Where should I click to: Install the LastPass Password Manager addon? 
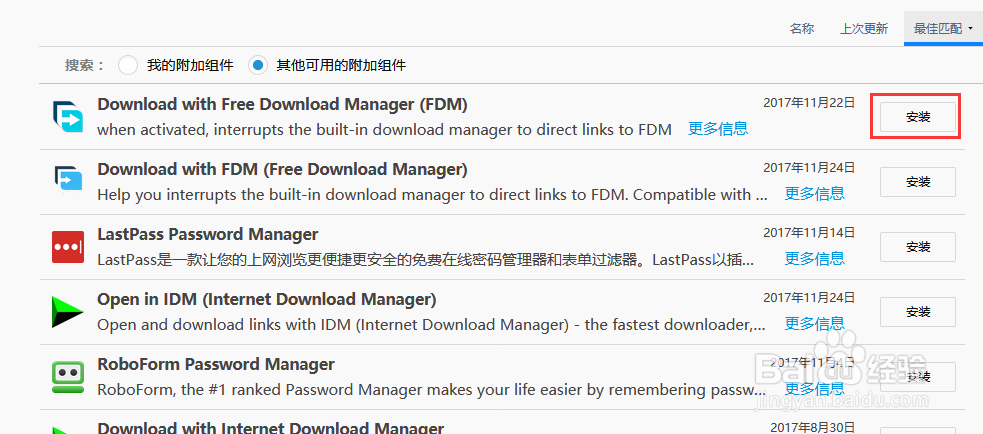pyautogui.click(x=917, y=247)
